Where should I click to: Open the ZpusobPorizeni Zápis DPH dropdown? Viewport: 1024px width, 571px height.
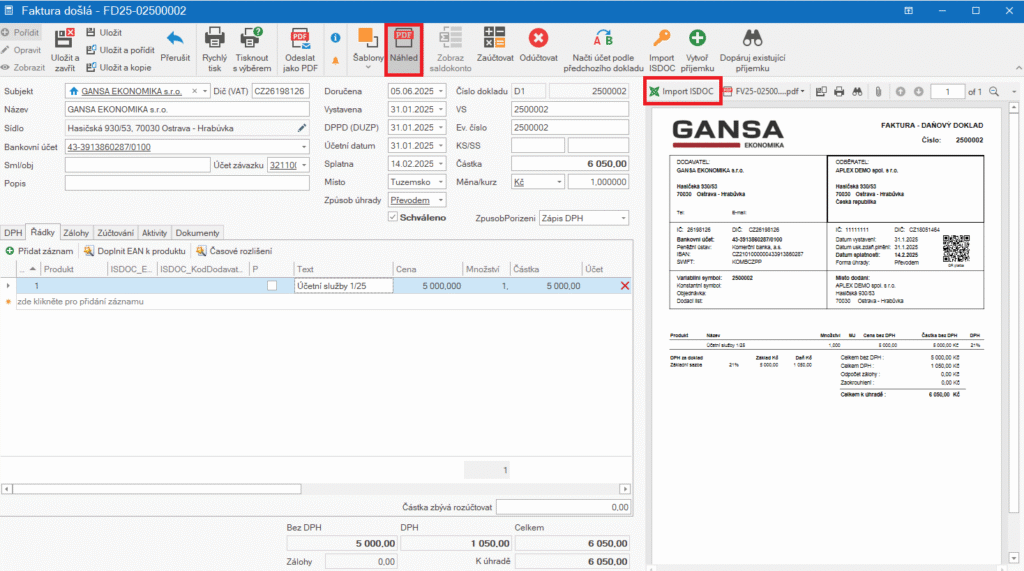click(x=623, y=218)
